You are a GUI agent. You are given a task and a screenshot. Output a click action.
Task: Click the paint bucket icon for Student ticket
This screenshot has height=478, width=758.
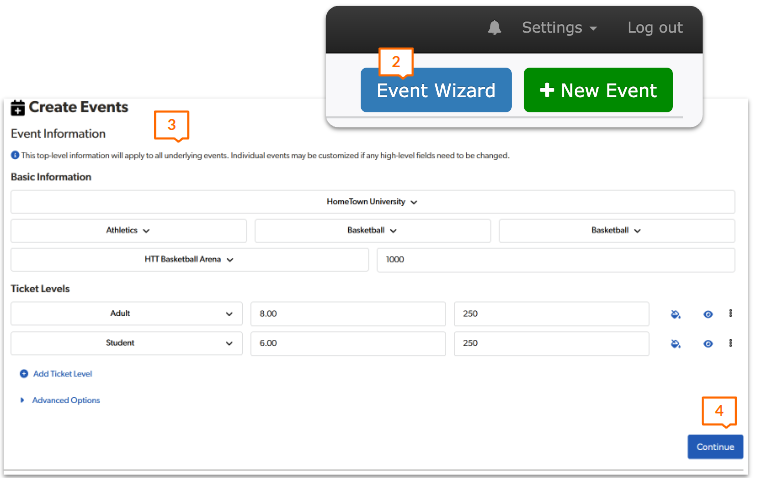click(x=676, y=344)
